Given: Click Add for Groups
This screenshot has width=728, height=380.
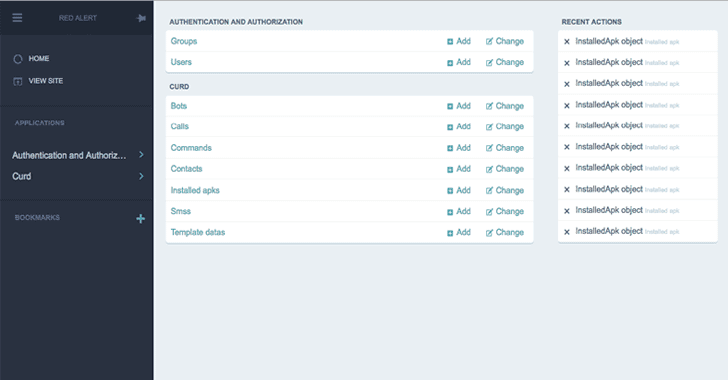Looking at the screenshot, I should tap(459, 41).
